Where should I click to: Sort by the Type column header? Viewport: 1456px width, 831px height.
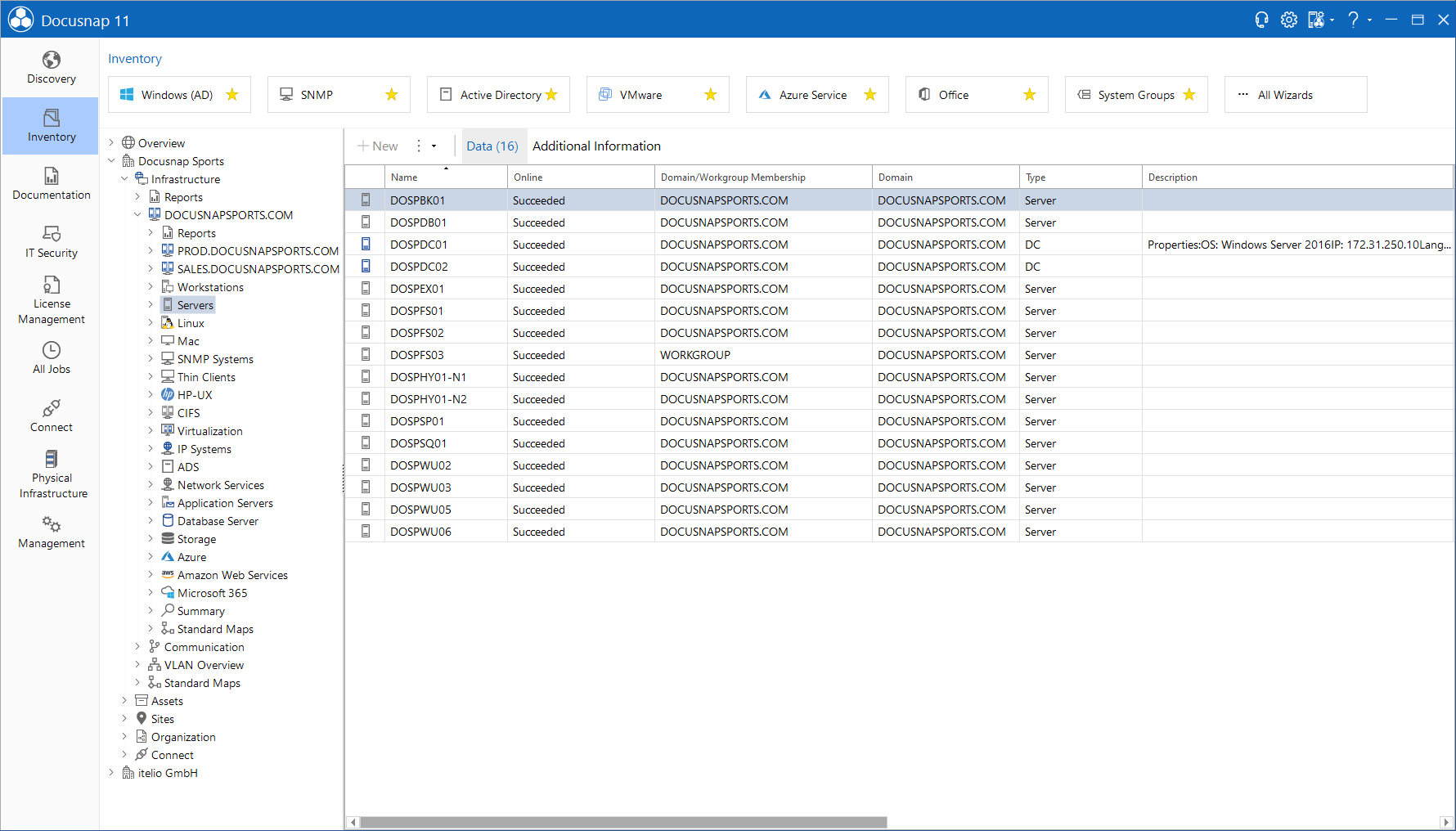click(1081, 177)
